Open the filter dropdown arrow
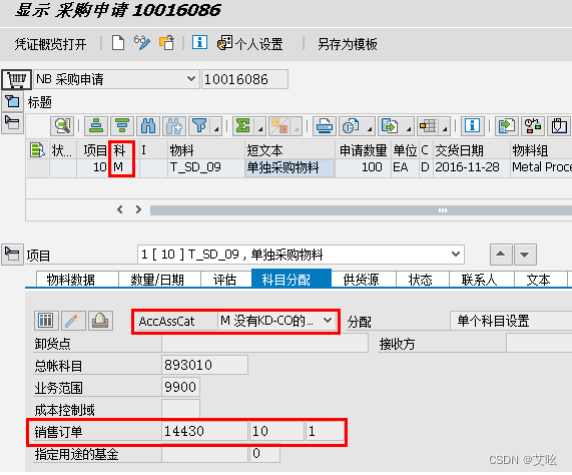572x475 pixels. [x=217, y=128]
